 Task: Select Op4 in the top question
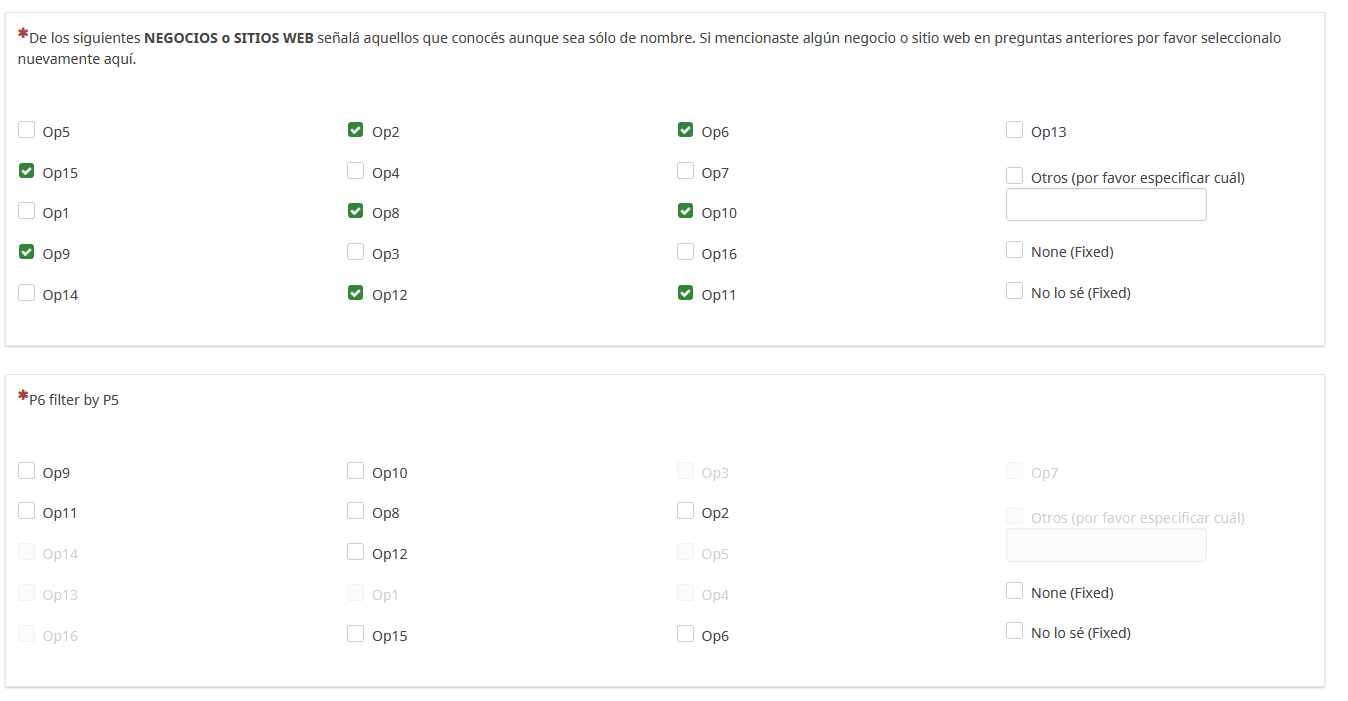click(356, 171)
